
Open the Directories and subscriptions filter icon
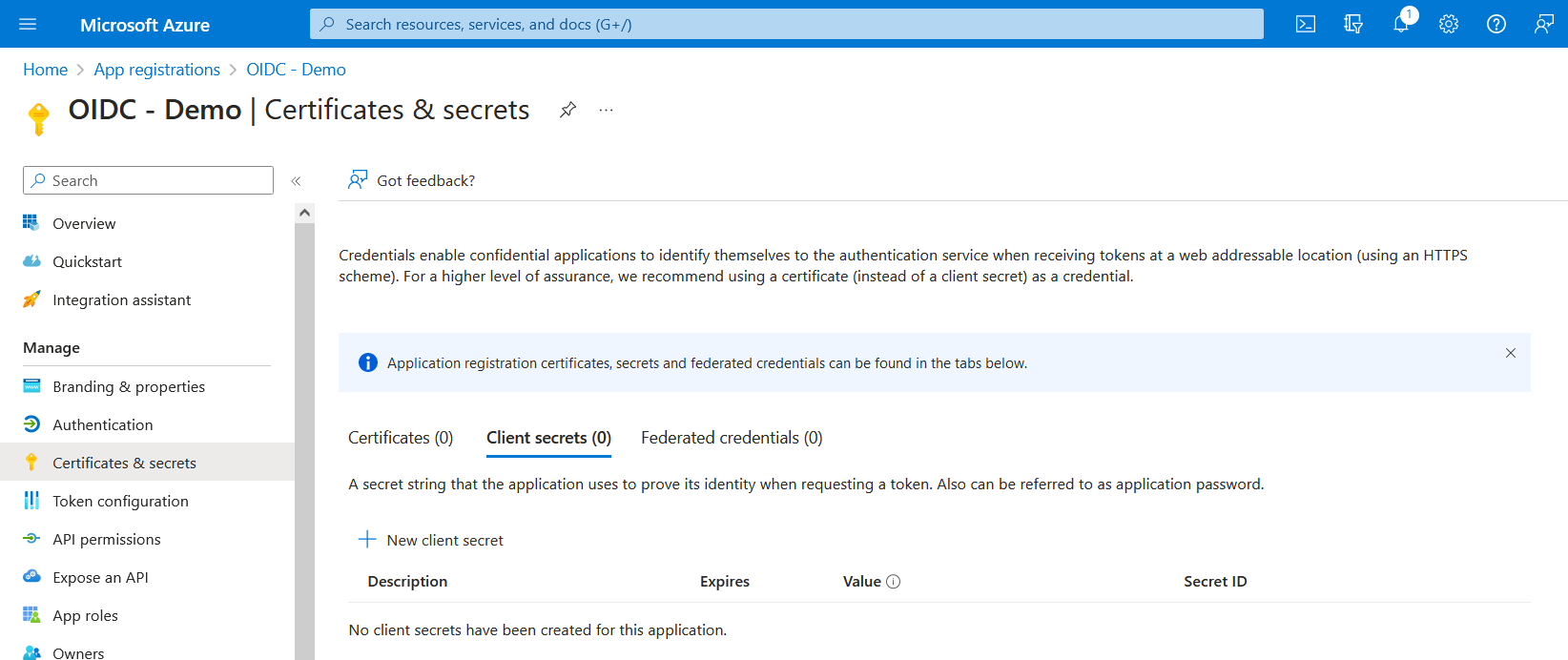1353,25
